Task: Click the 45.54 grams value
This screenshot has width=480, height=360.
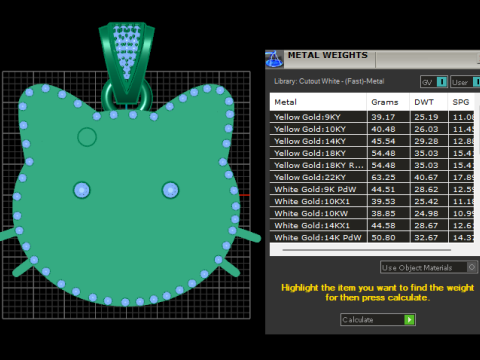Action: (x=383, y=141)
